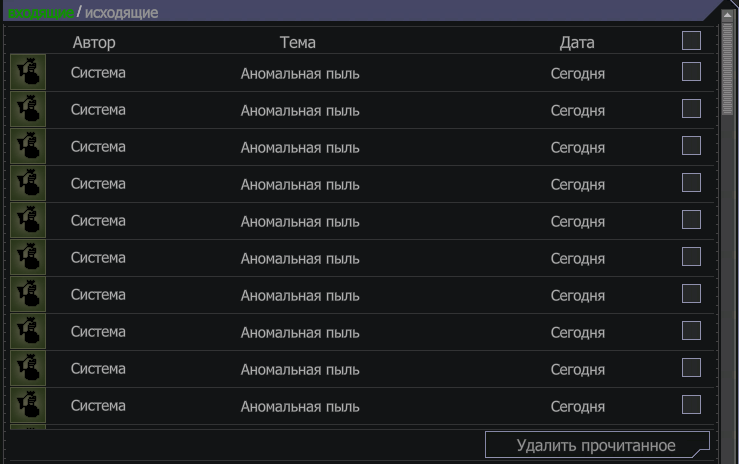Tick the last visible message's checkbox
This screenshot has width=739, height=464.
click(x=691, y=405)
